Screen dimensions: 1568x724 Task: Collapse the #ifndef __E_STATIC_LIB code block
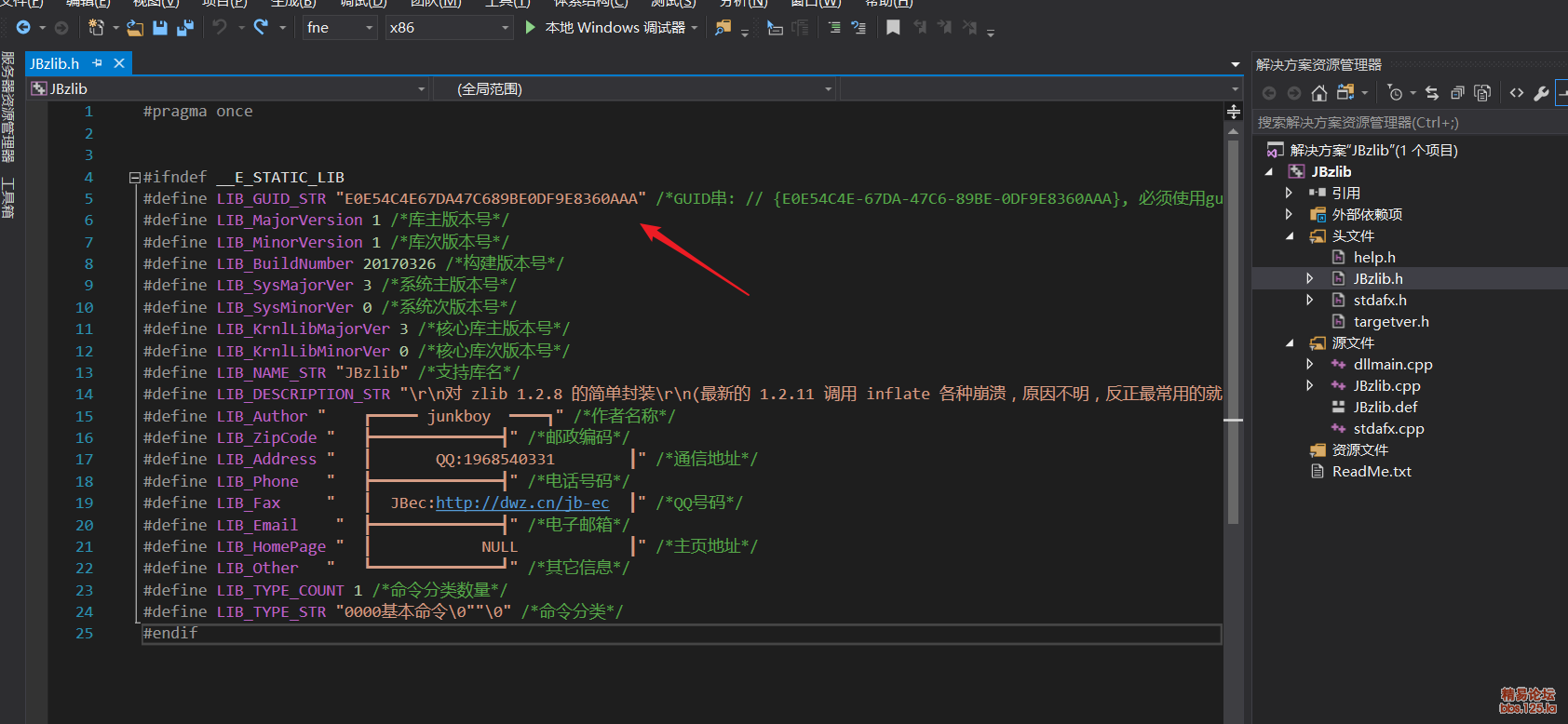[135, 178]
